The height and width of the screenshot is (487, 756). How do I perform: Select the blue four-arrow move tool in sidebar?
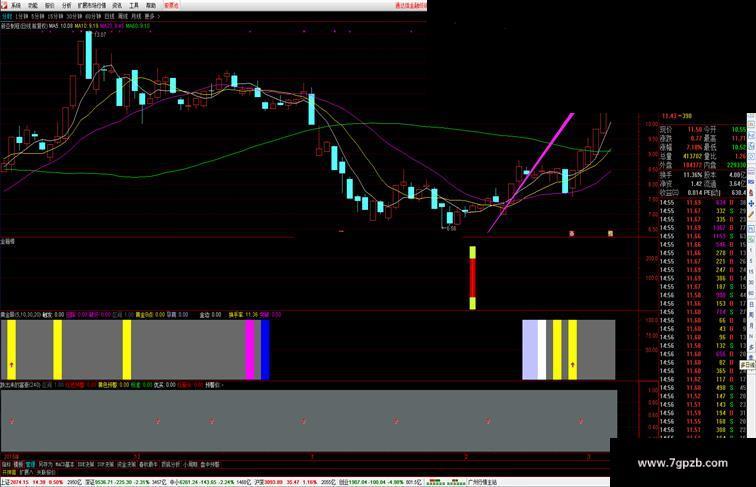click(x=751, y=203)
